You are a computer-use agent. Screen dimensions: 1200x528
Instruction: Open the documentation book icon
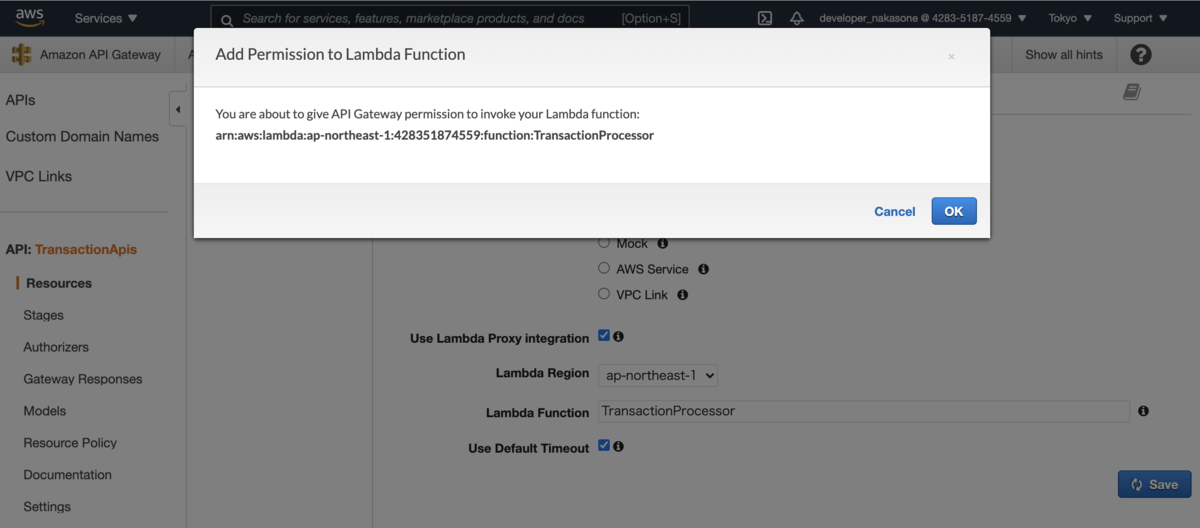pos(1132,92)
